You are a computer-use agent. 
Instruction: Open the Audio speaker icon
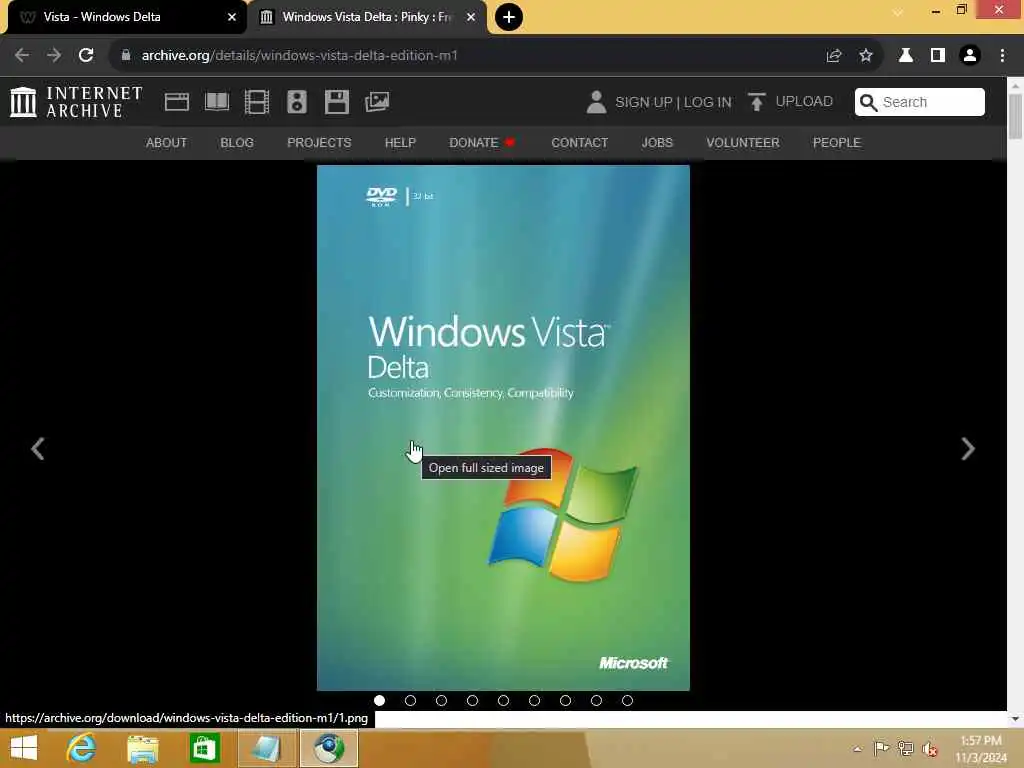(296, 102)
